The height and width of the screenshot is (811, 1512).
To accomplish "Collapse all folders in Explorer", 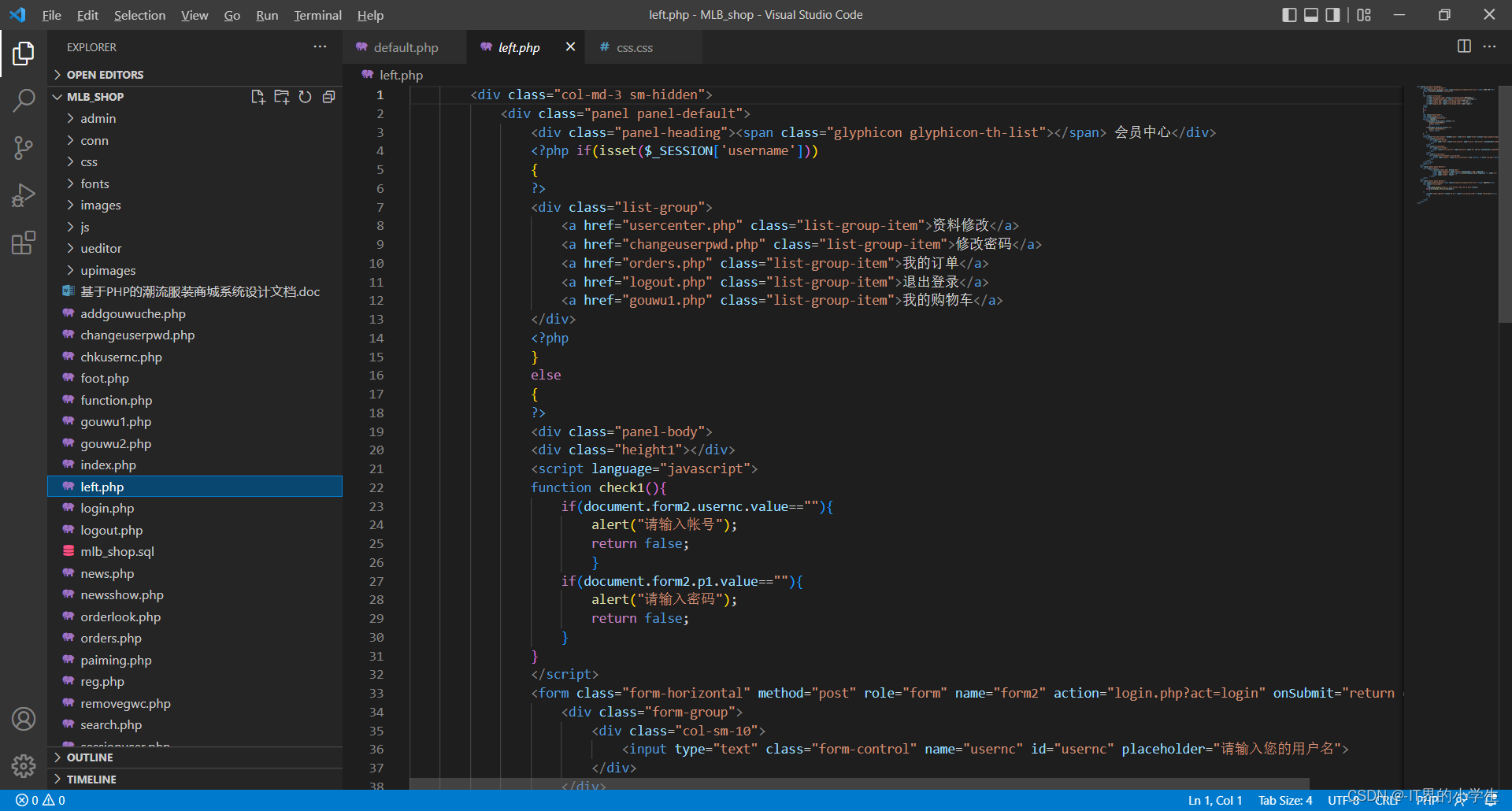I will 328,97.
